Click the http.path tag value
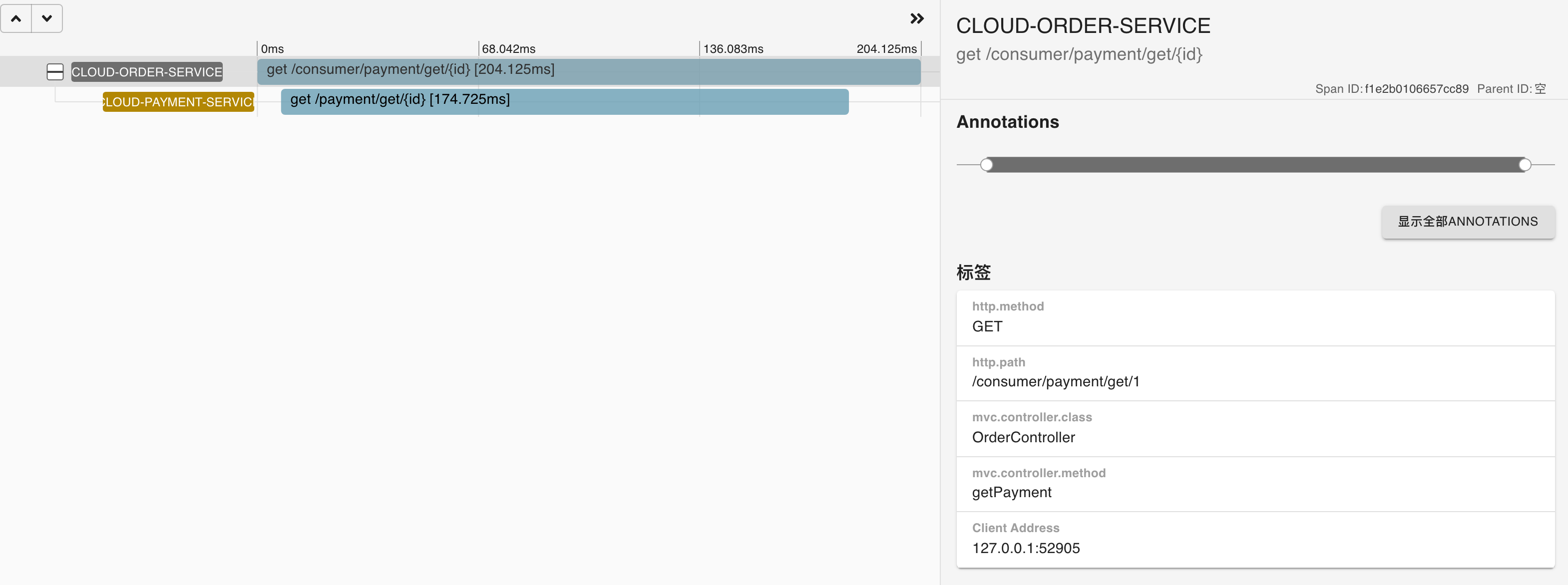Screen dimensions: 1568x585 pyautogui.click(x=1056, y=382)
